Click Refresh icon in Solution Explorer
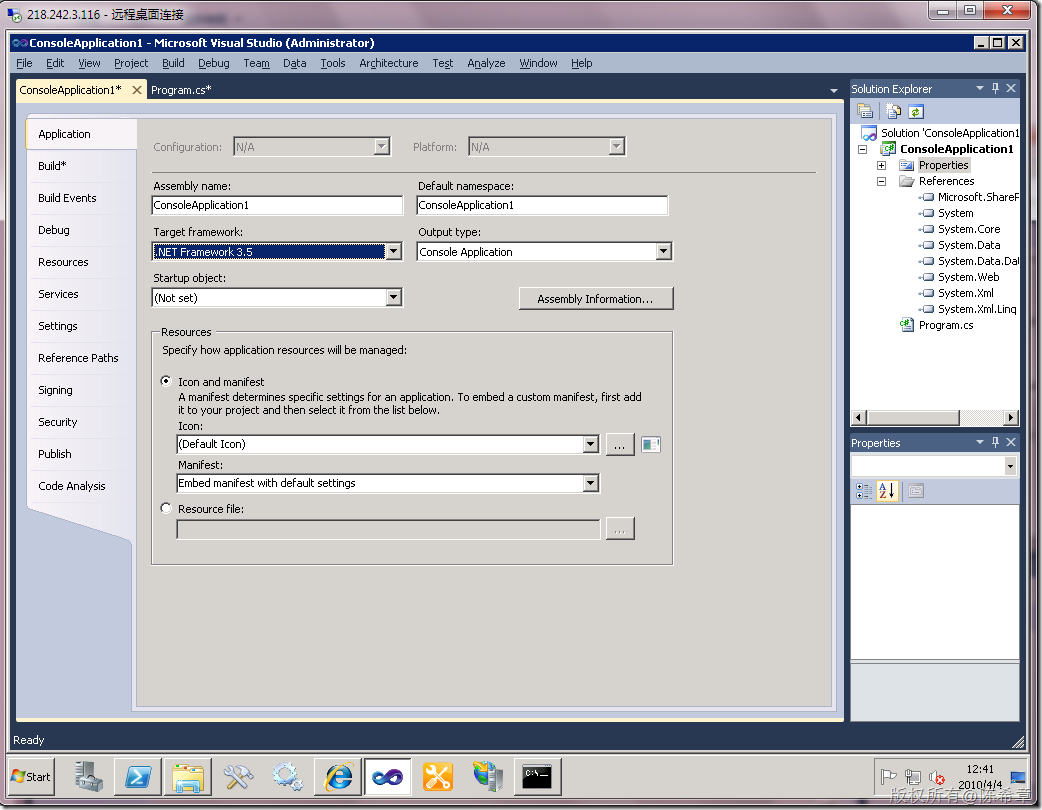 (x=916, y=112)
